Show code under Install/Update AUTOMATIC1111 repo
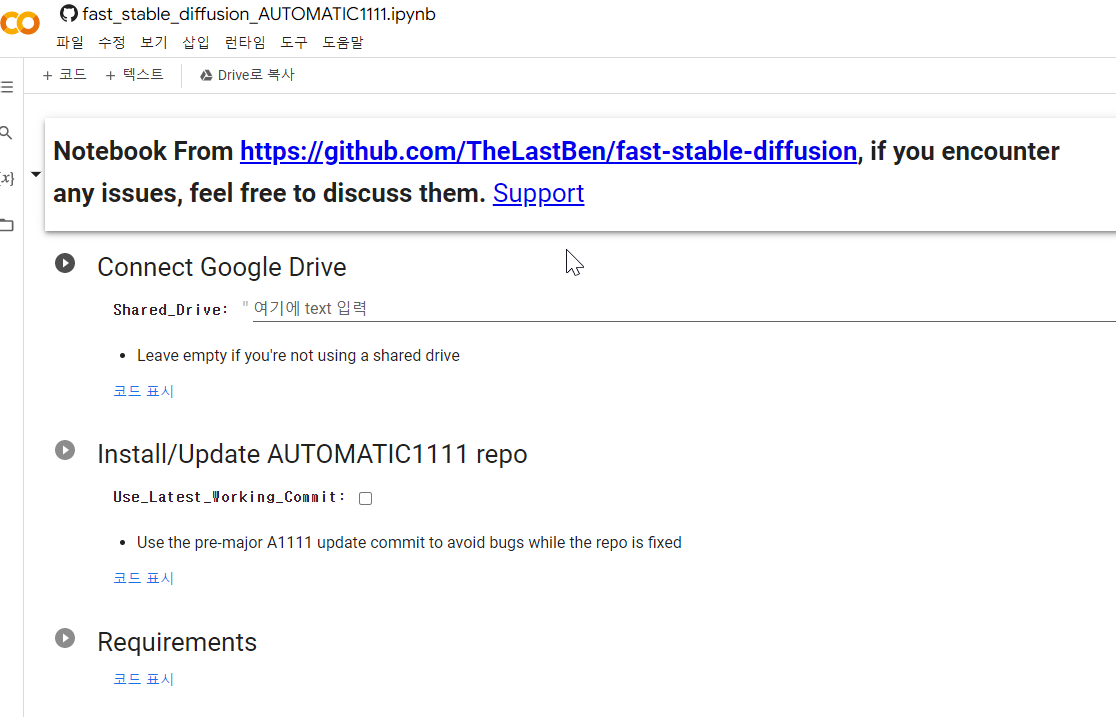 click(x=143, y=577)
